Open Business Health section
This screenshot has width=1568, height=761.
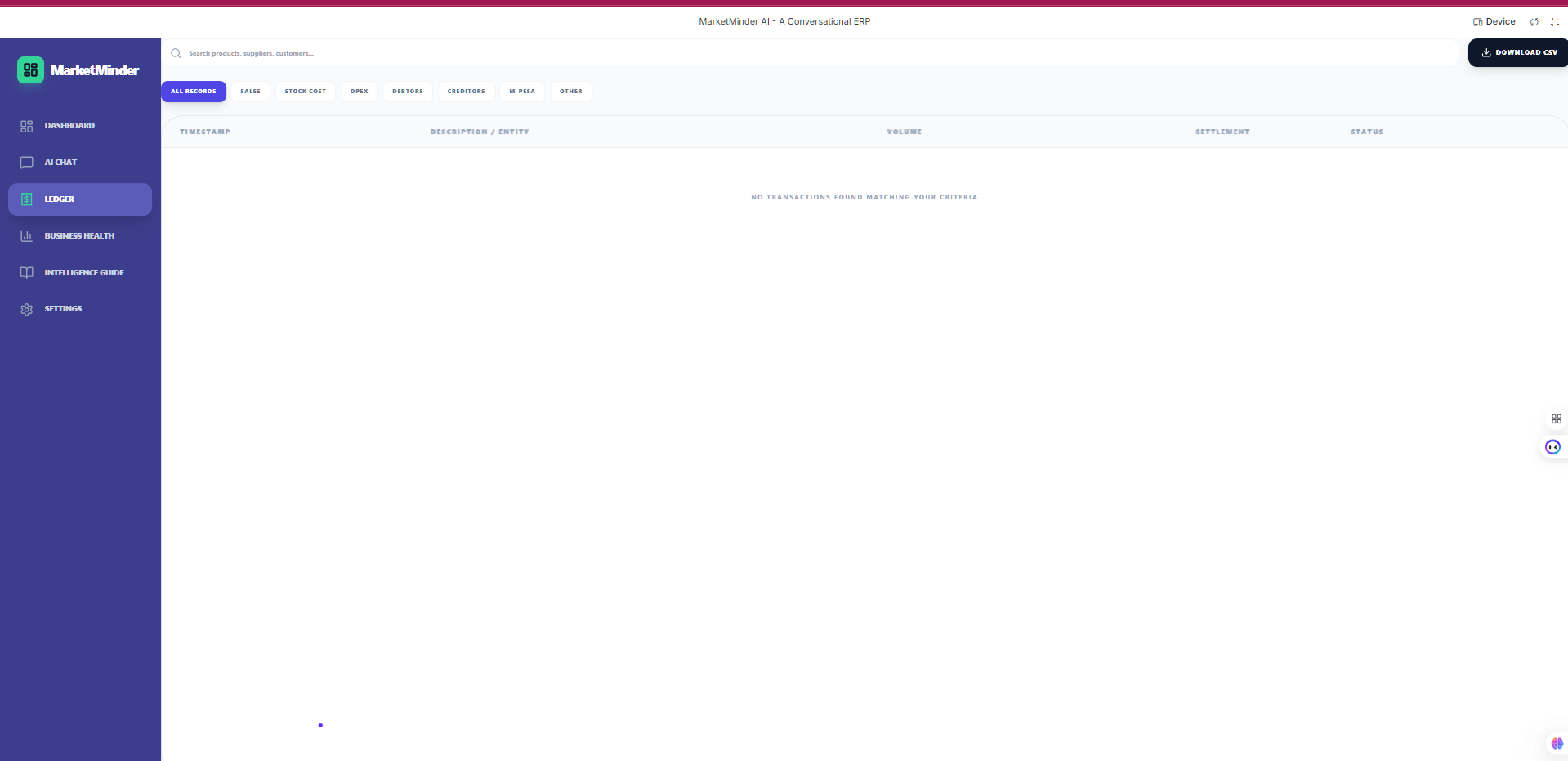click(80, 236)
